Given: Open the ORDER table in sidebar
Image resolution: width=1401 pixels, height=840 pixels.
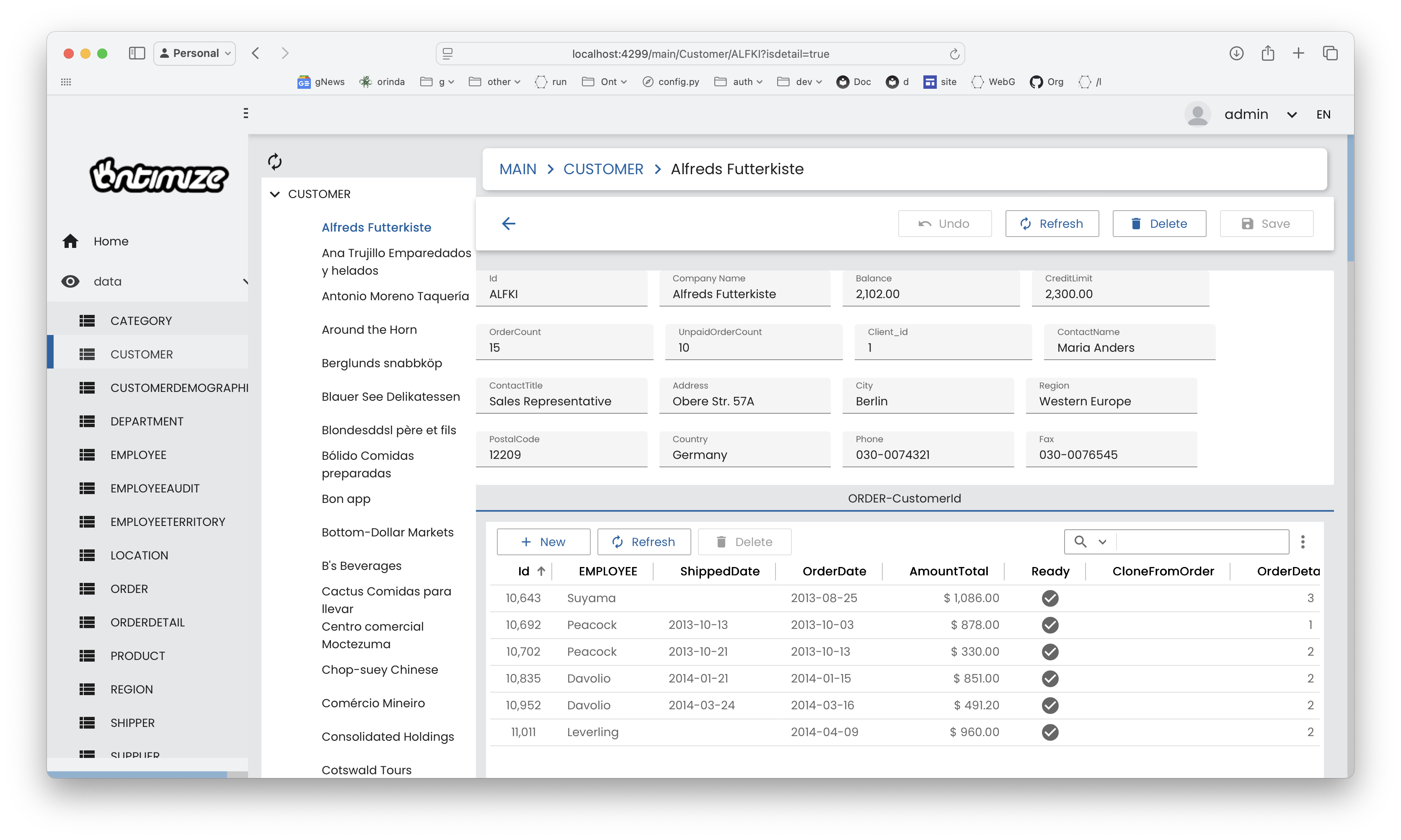Looking at the screenshot, I should click(129, 589).
